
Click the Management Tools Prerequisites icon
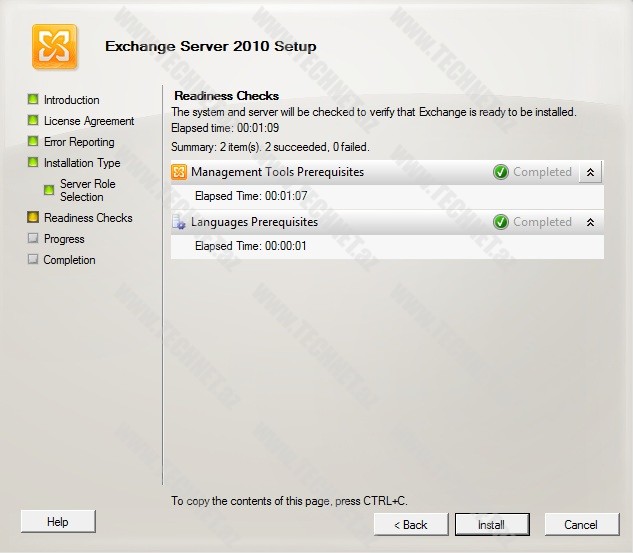[x=180, y=172]
